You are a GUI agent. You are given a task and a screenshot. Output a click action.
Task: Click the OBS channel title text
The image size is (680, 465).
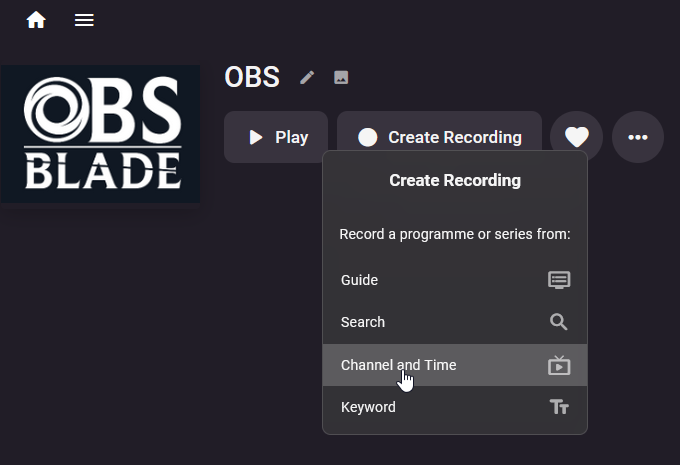click(x=252, y=77)
